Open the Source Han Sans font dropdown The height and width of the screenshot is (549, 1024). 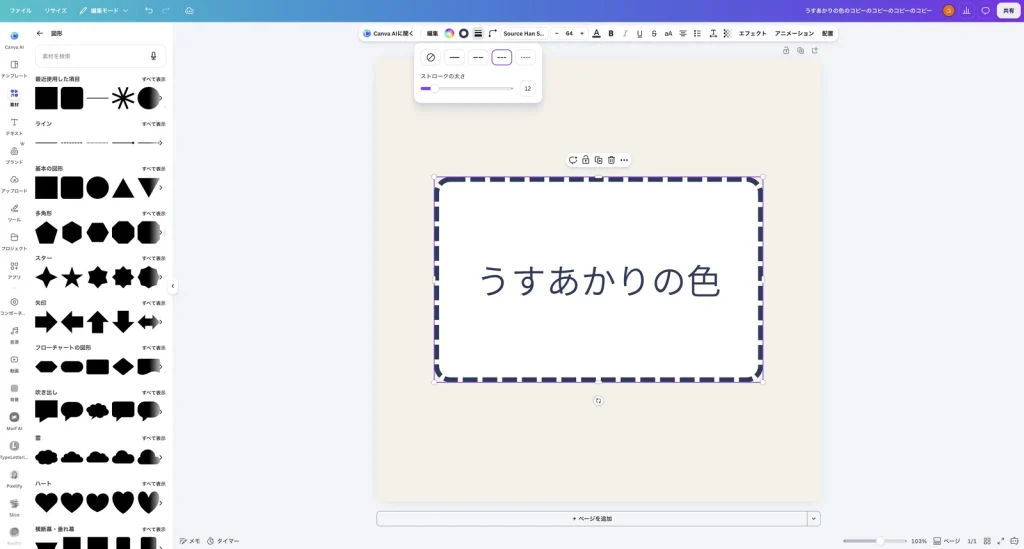pos(523,33)
